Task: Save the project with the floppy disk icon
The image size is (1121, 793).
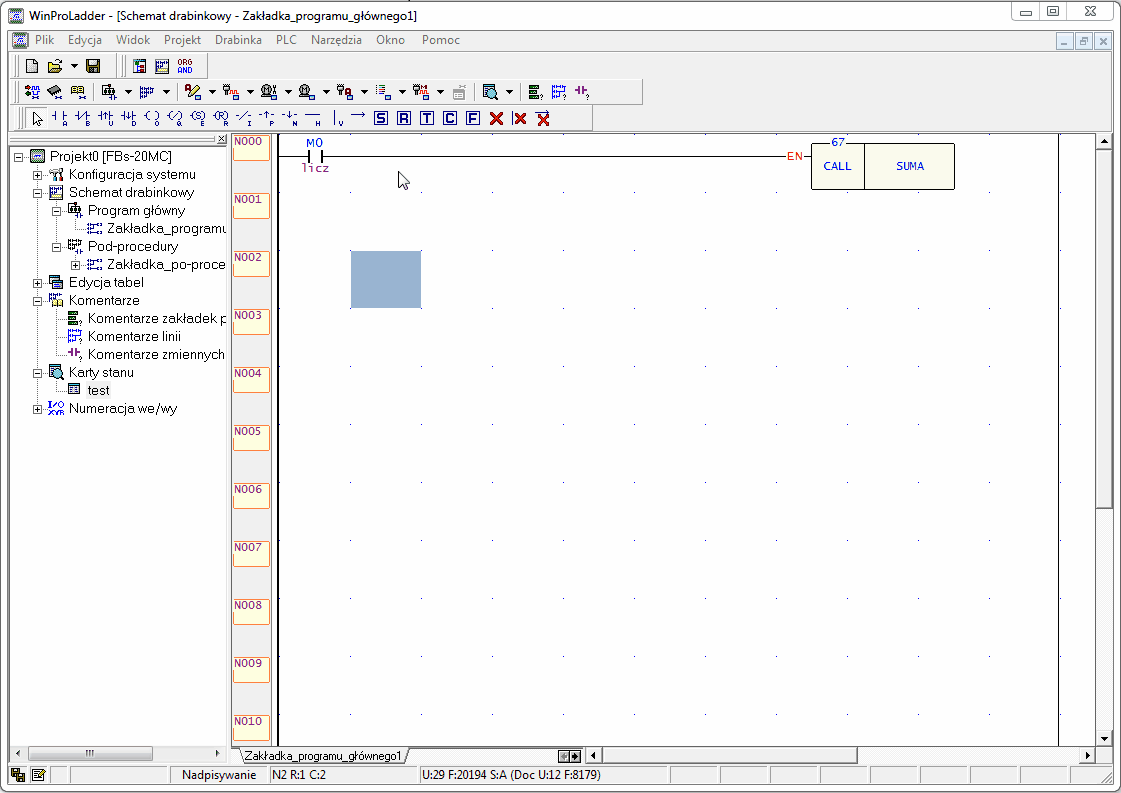Action: point(93,67)
